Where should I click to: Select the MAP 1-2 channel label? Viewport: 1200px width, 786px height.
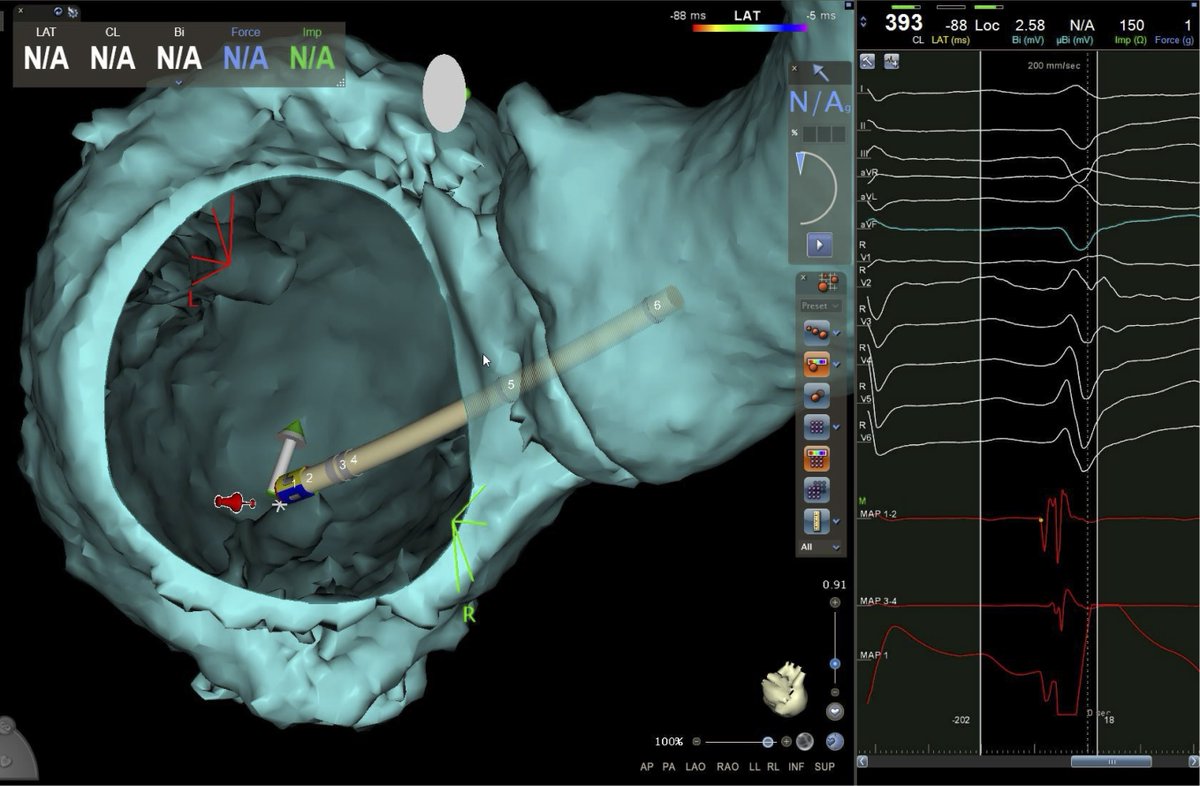[x=879, y=514]
